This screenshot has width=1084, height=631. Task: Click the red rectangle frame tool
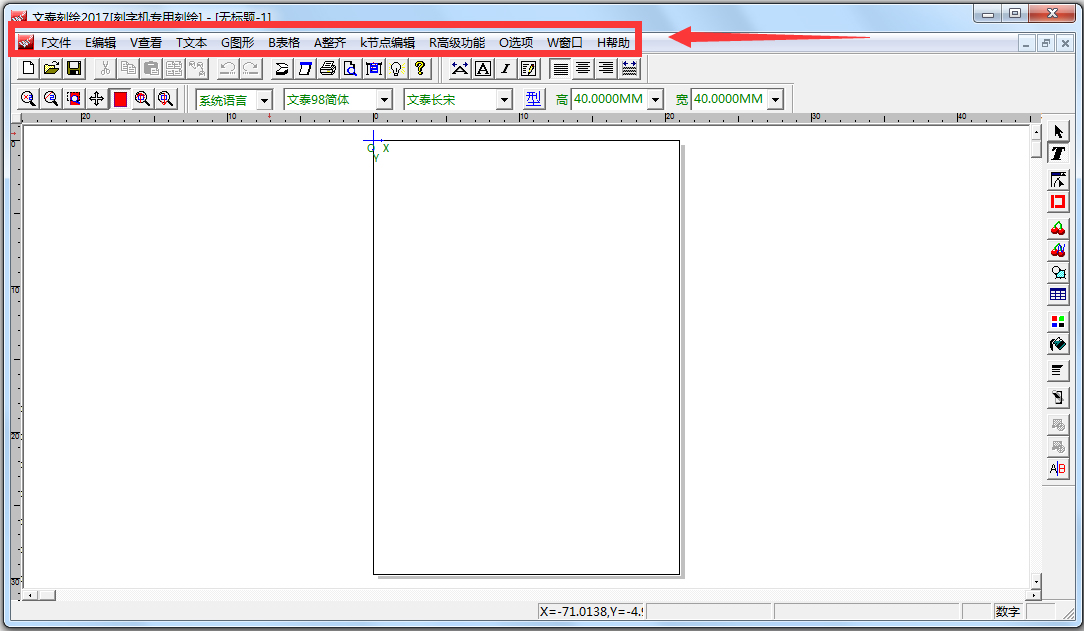pyautogui.click(x=1058, y=202)
